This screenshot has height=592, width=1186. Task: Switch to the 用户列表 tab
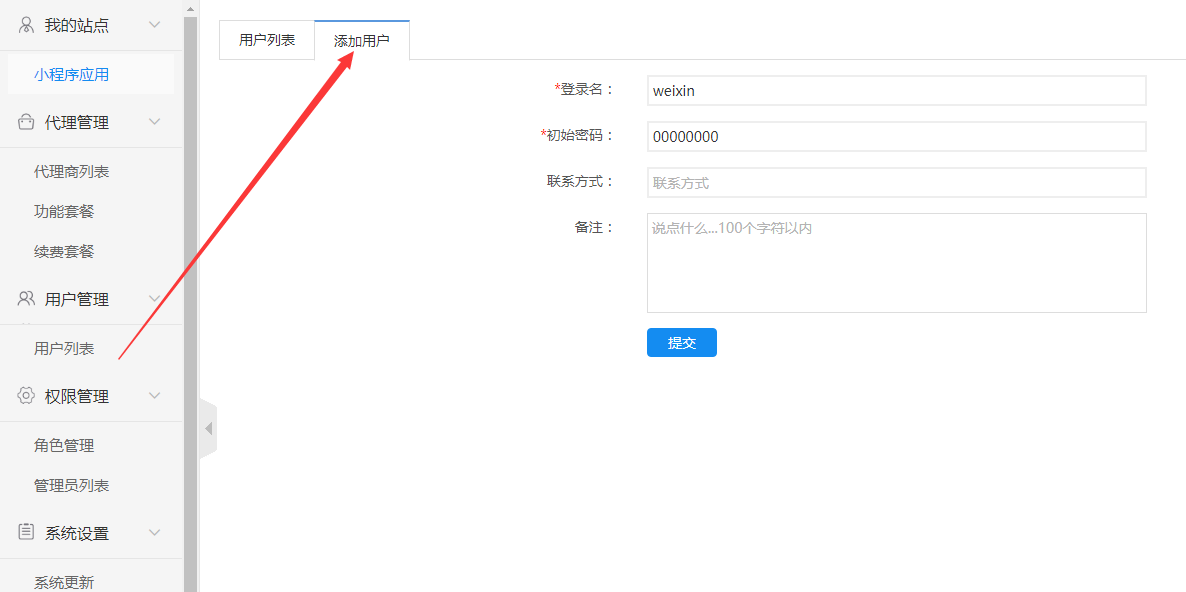pos(267,40)
